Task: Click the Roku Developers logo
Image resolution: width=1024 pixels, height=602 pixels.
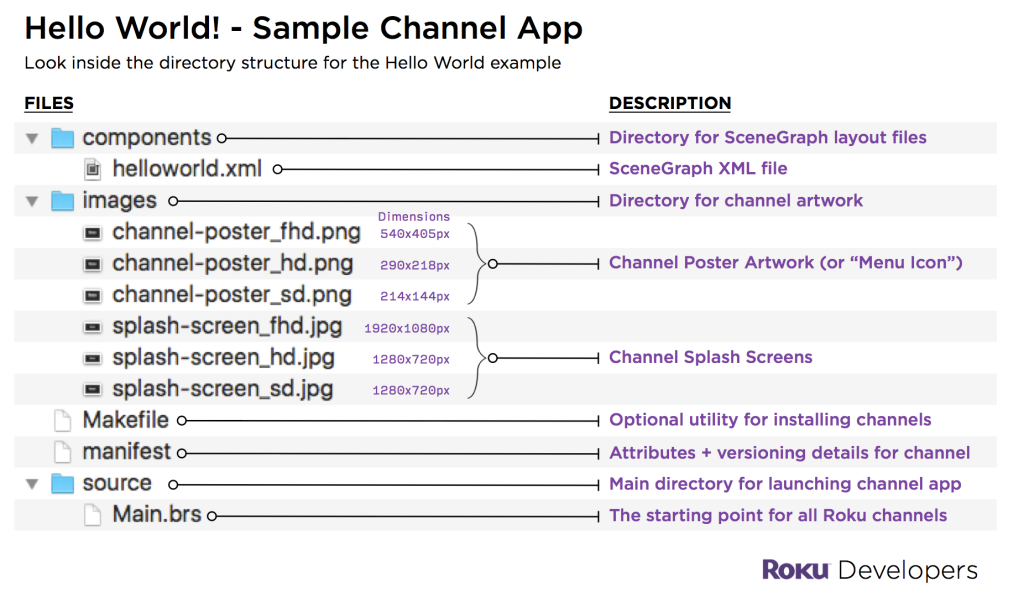Action: [x=869, y=570]
